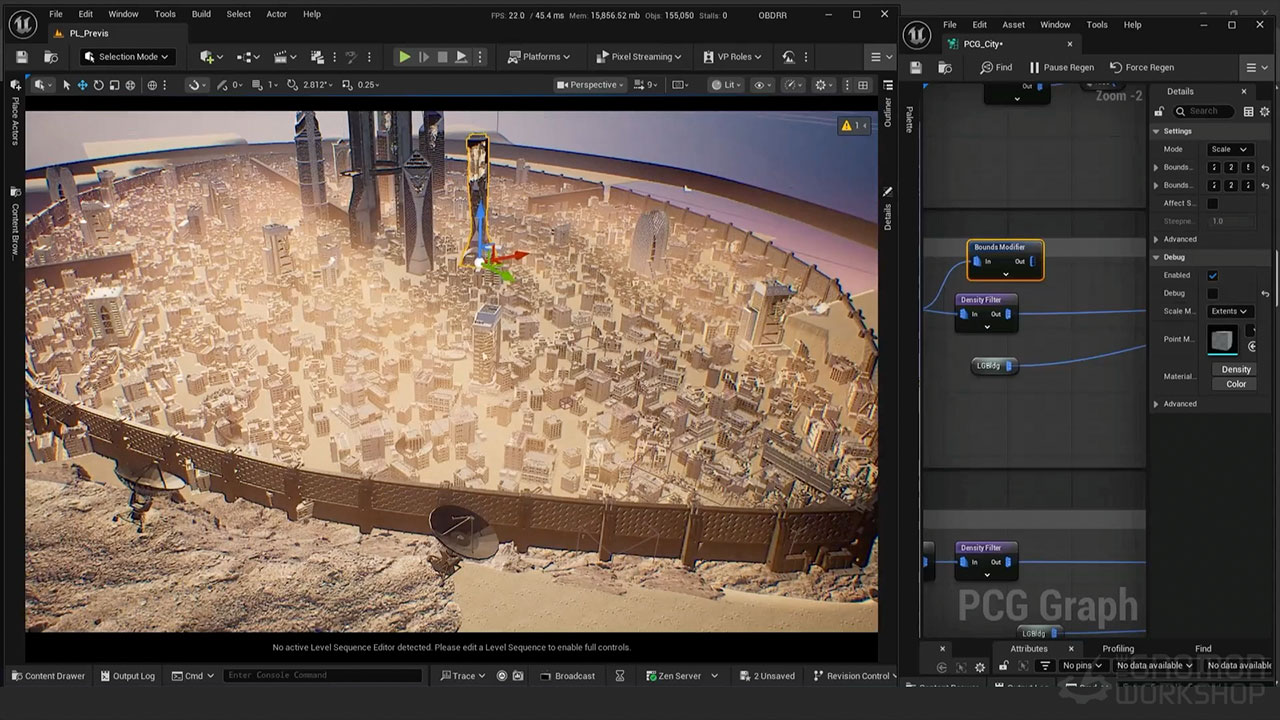The width and height of the screenshot is (1280, 720).
Task: Check the Debug checkbox in Debug section
Action: coord(1213,293)
